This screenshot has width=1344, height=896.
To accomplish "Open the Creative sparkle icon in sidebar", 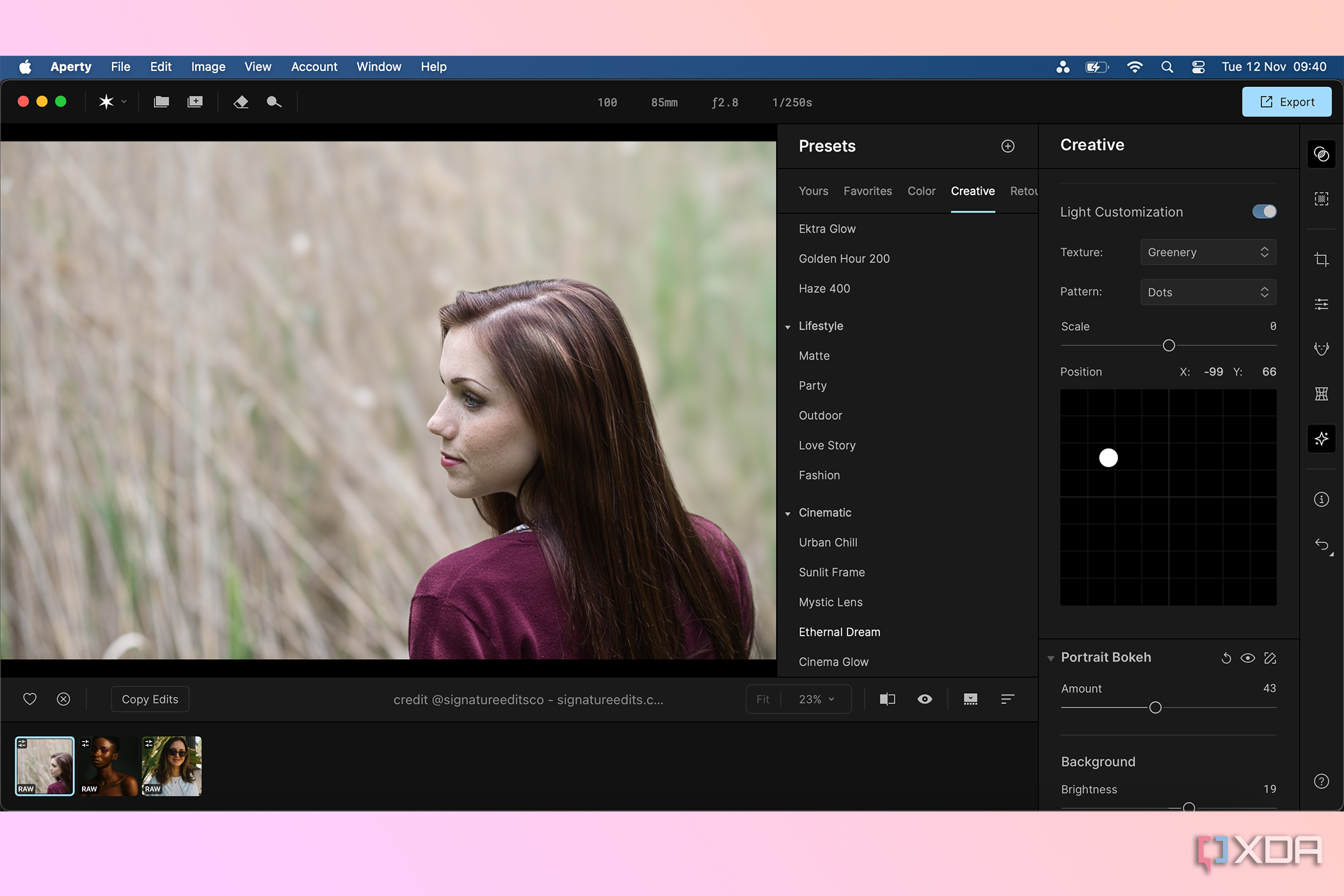I will [1321, 438].
